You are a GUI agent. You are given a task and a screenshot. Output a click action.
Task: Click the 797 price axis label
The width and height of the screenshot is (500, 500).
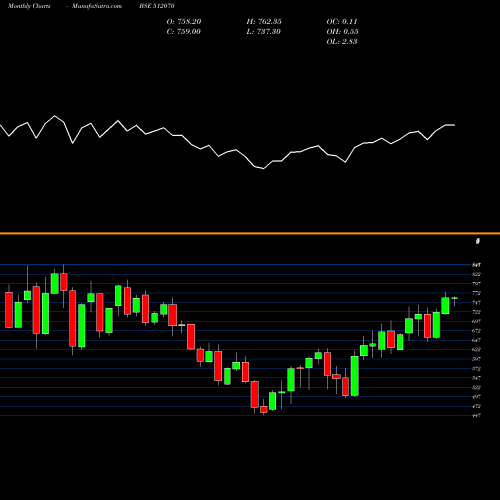pos(476,284)
